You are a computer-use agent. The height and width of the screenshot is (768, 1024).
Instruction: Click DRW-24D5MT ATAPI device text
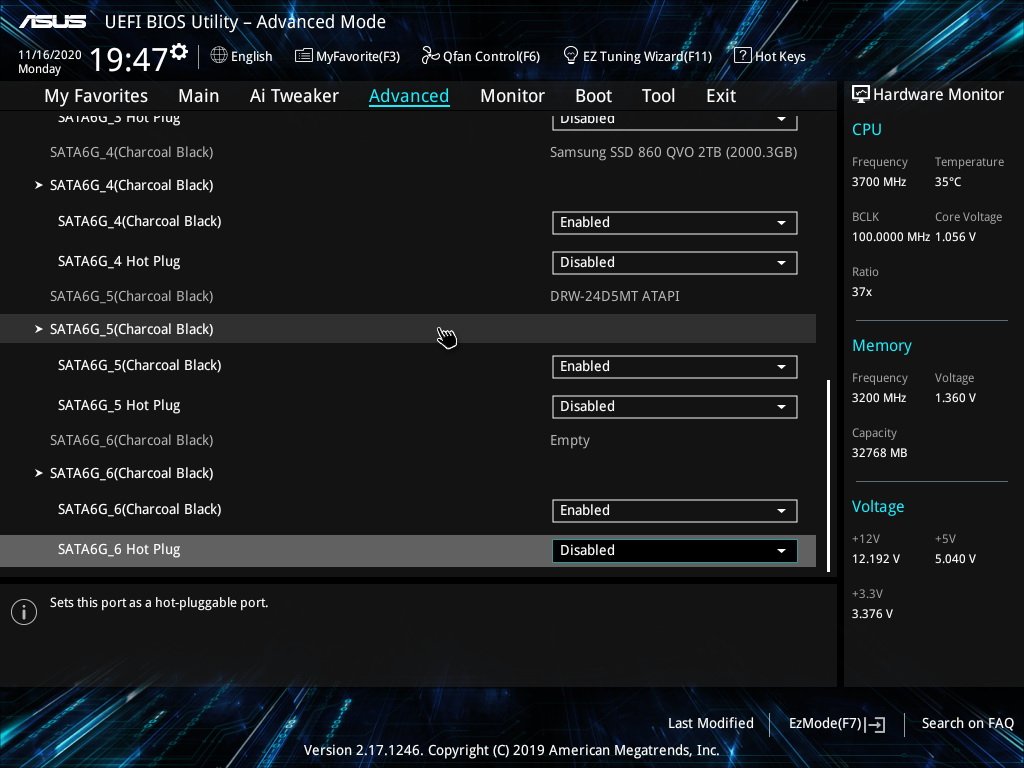pyautogui.click(x=615, y=296)
